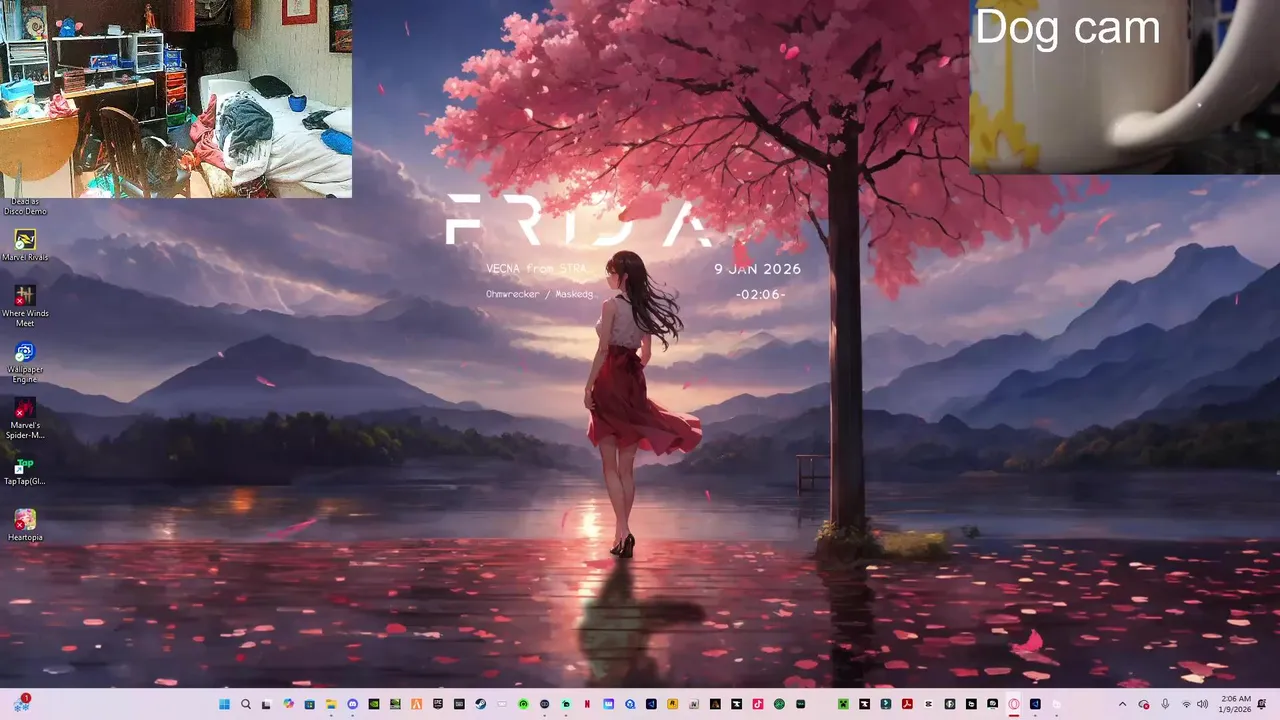Viewport: 1280px width, 720px height.
Task: Launch Minecraft from the taskbar
Action: [843, 704]
